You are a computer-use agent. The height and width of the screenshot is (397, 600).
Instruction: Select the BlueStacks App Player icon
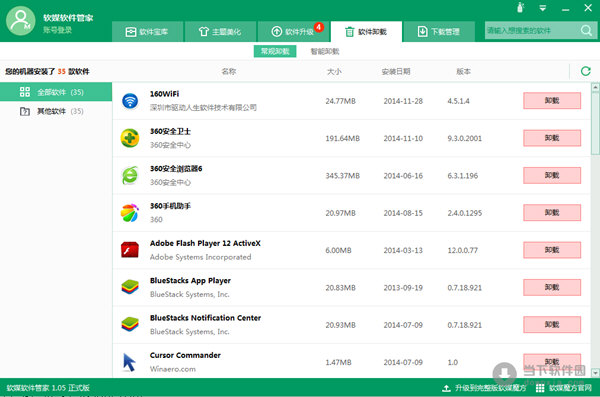point(130,287)
